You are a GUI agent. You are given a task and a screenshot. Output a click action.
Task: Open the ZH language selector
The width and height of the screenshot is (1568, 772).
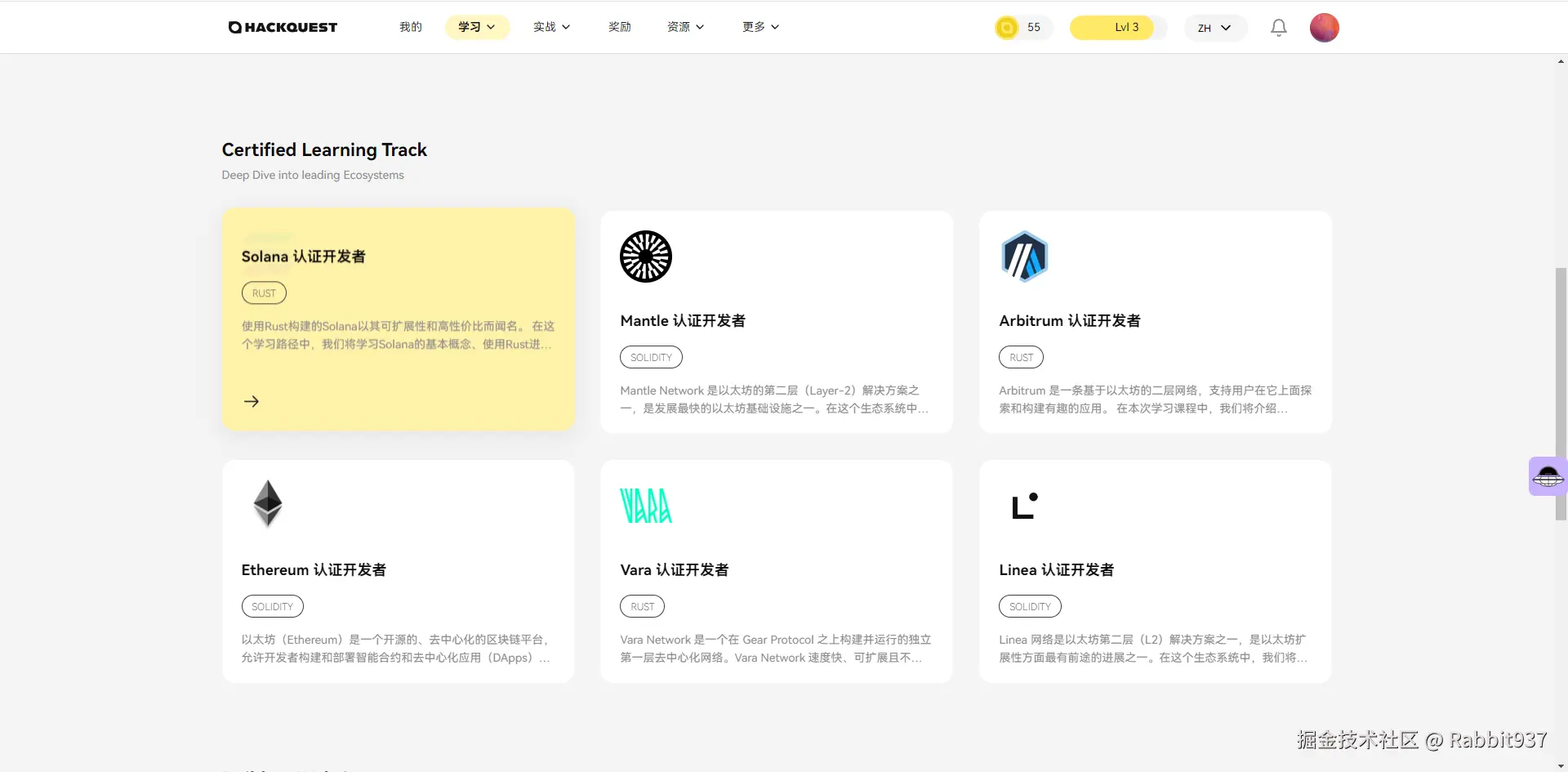(x=1214, y=27)
